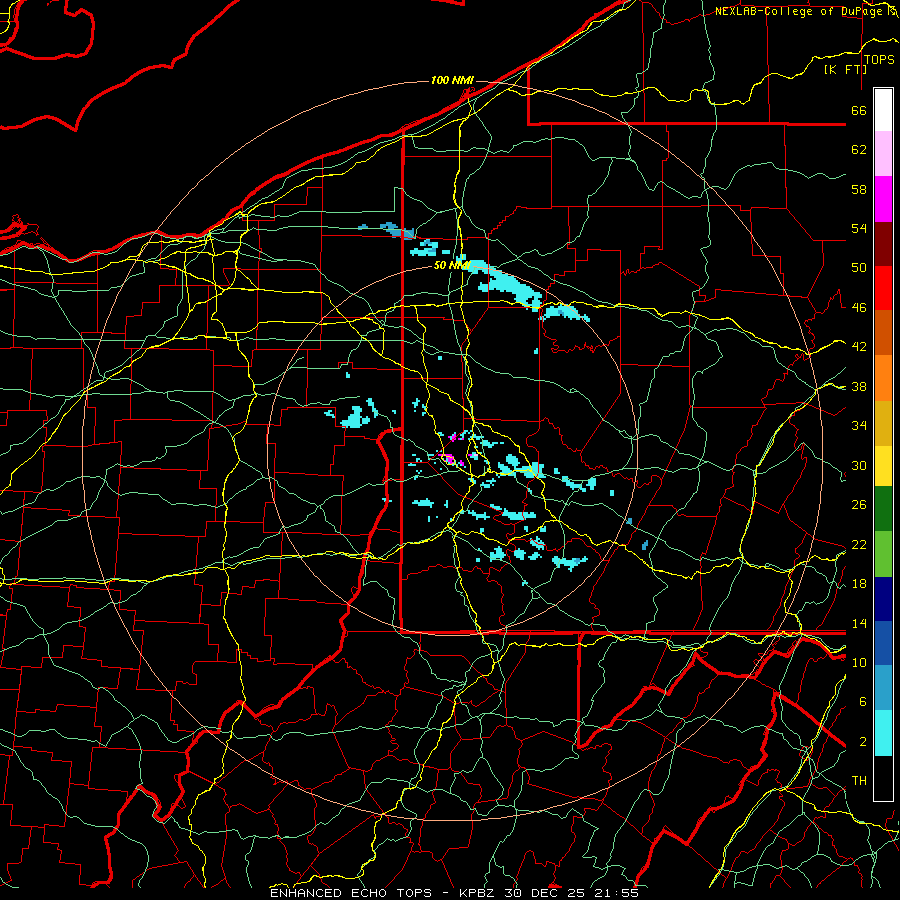The height and width of the screenshot is (900, 900).
Task: Click the ENHANCED ECHO TOPS KPBZ caption
Action: click(x=454, y=893)
